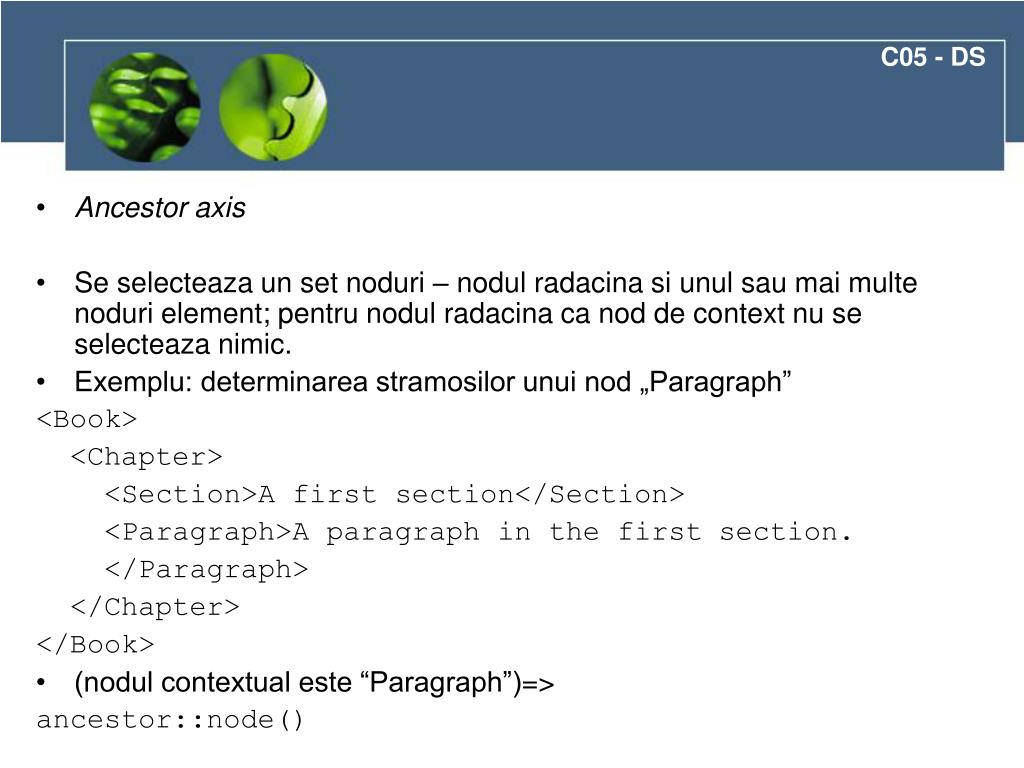Click the bright green puzzle circle image

tap(273, 107)
